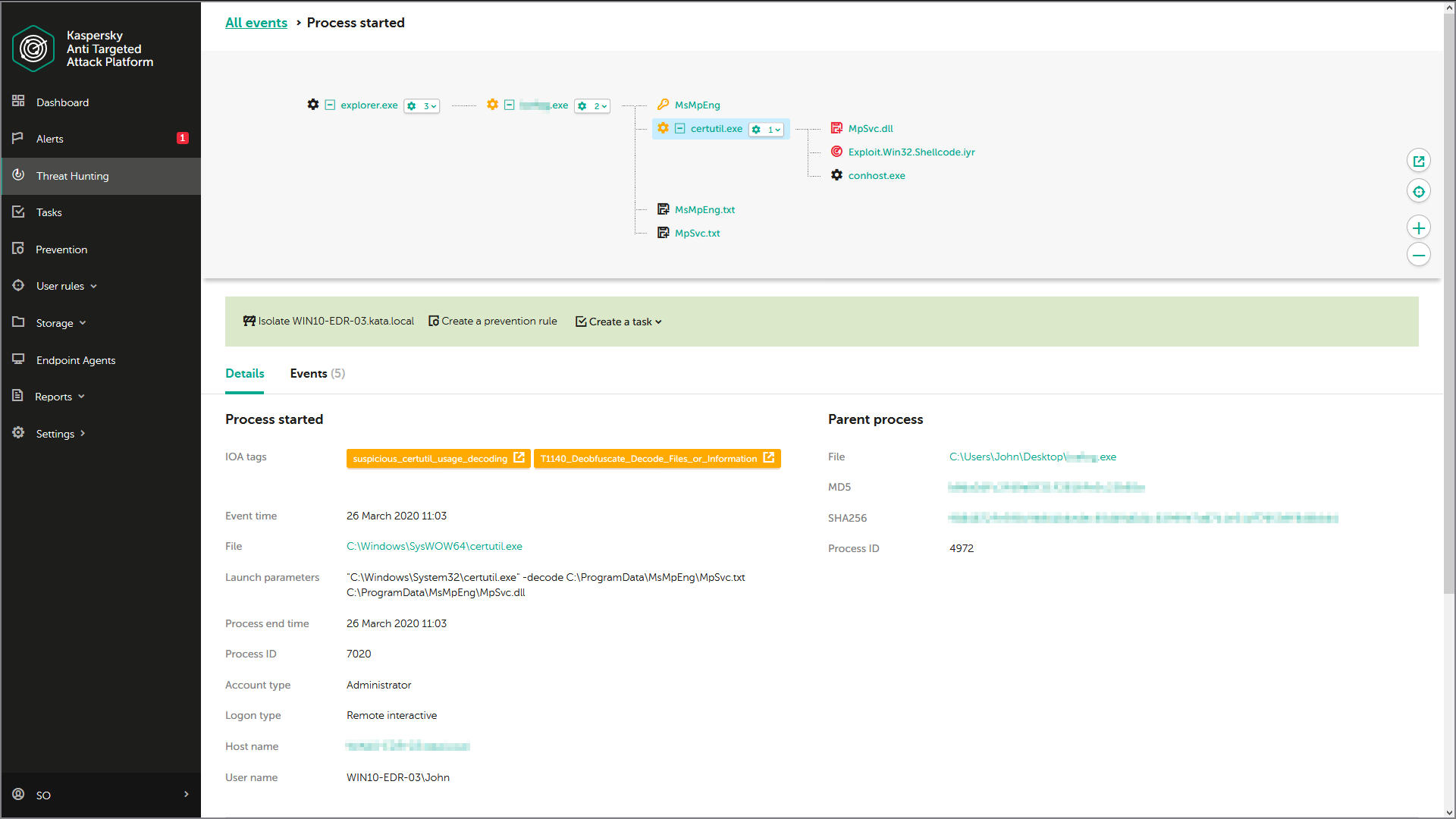Open graph in new window icon
Screen dimensions: 1456x819
coord(1418,161)
